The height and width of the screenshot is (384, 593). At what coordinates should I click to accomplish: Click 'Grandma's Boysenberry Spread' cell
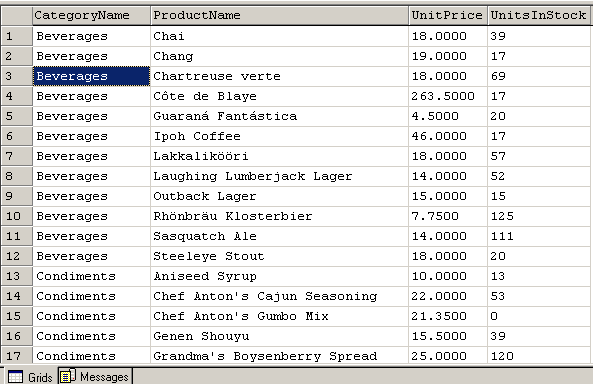tap(279, 356)
